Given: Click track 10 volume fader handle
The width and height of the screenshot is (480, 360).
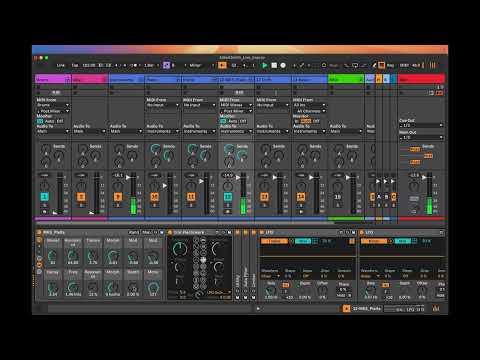Looking at the screenshot, I should (165, 185).
